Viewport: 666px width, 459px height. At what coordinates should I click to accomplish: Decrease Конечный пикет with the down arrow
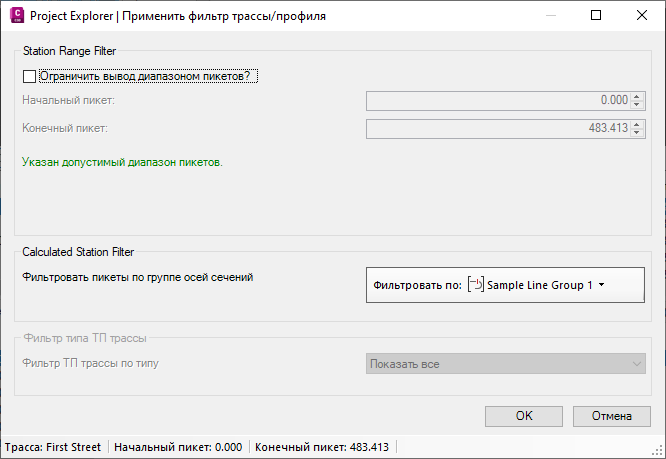pos(636,132)
